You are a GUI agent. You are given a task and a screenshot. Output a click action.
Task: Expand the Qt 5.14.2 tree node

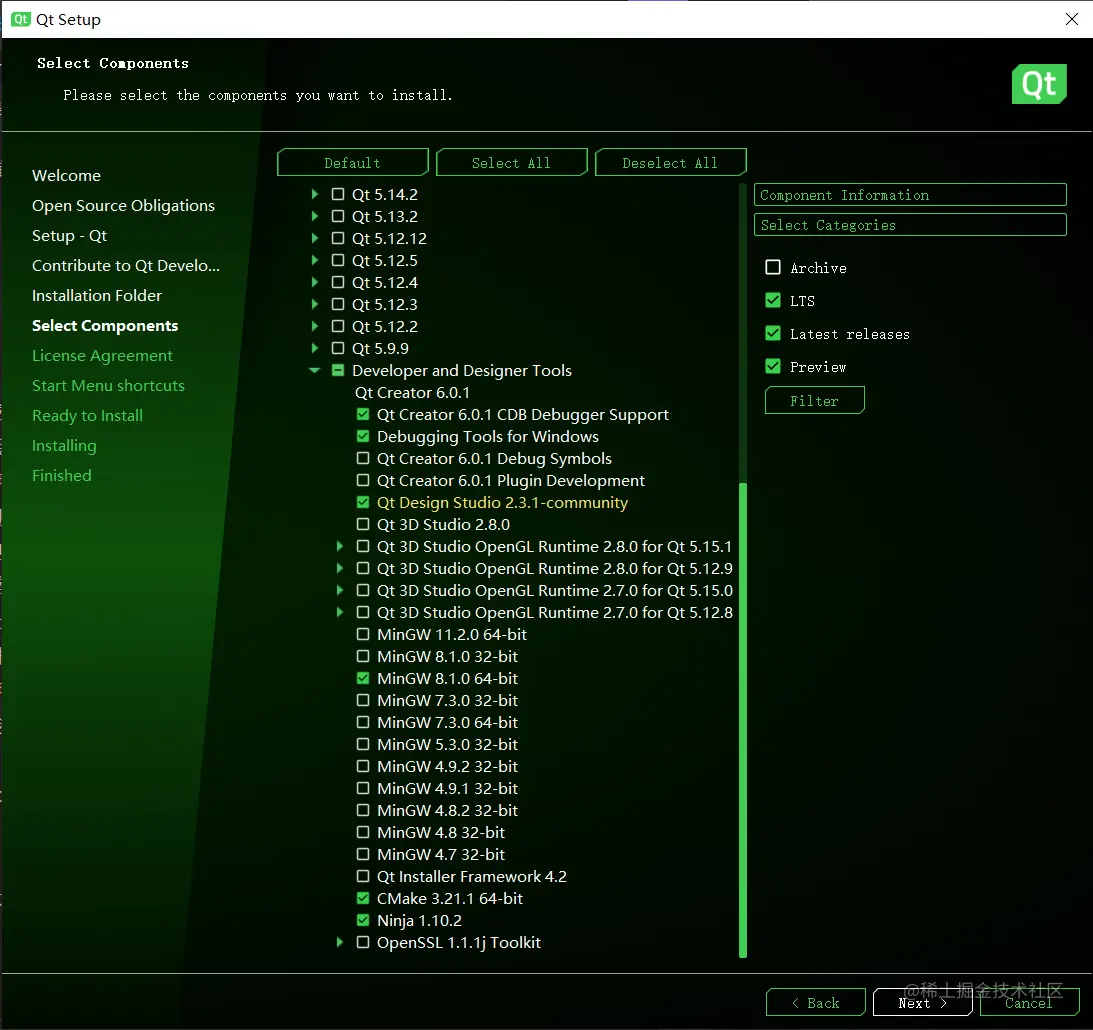(314, 194)
